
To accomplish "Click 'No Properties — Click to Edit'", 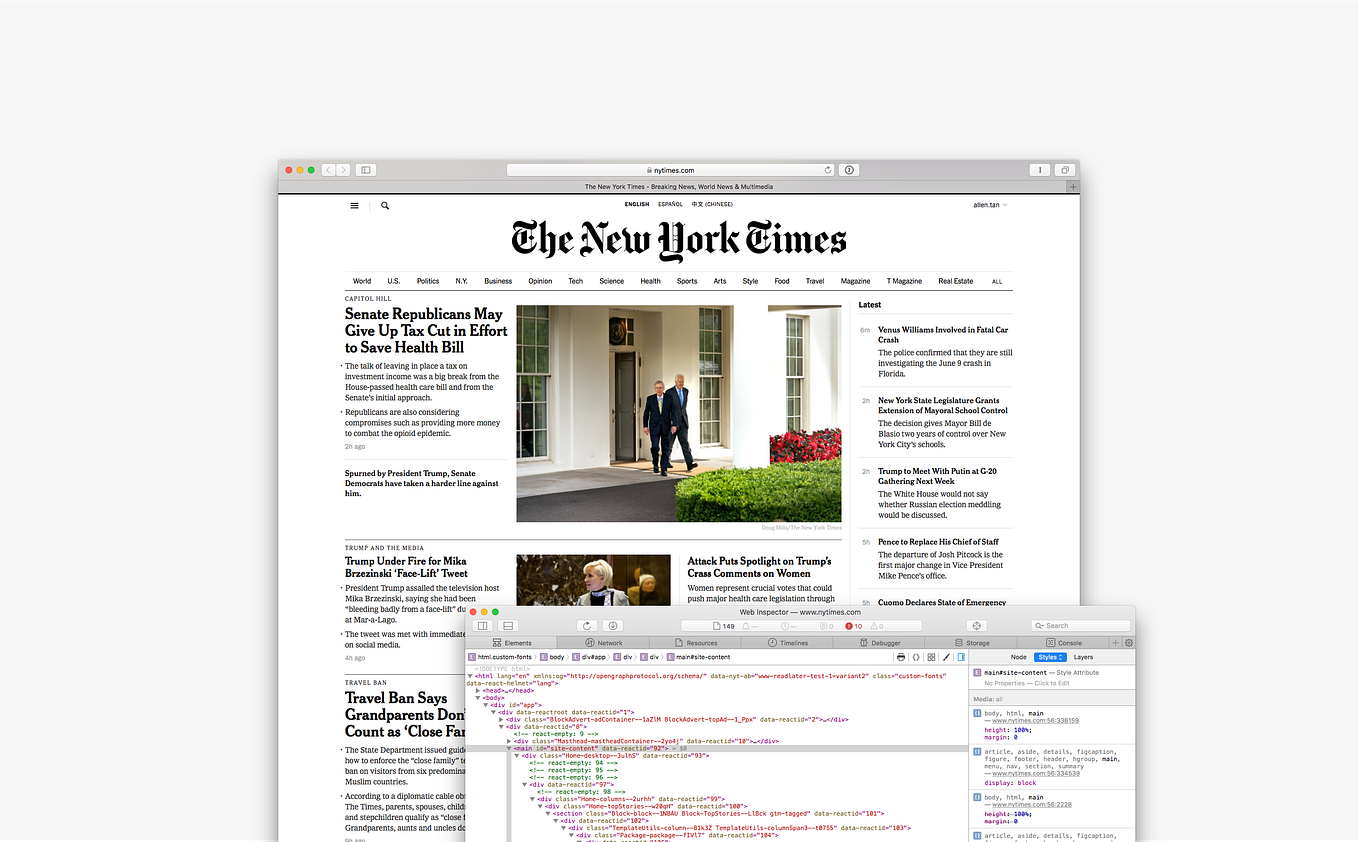I will (x=1026, y=683).
